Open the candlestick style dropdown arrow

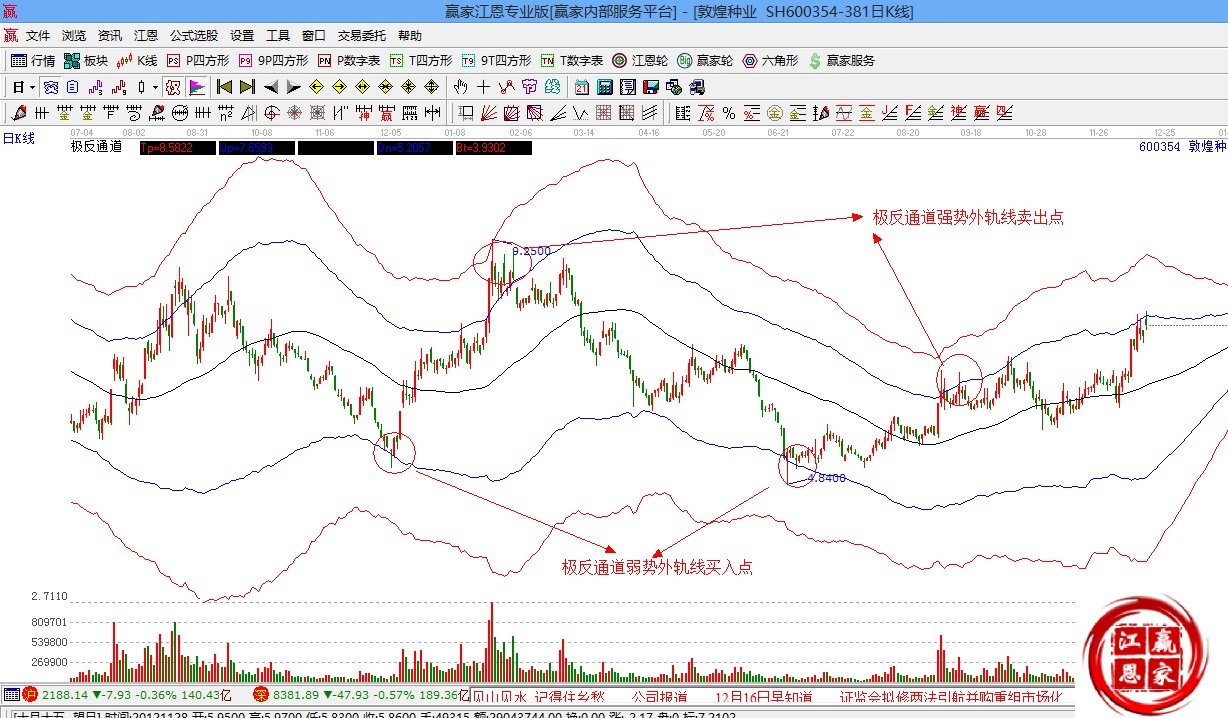click(x=155, y=87)
